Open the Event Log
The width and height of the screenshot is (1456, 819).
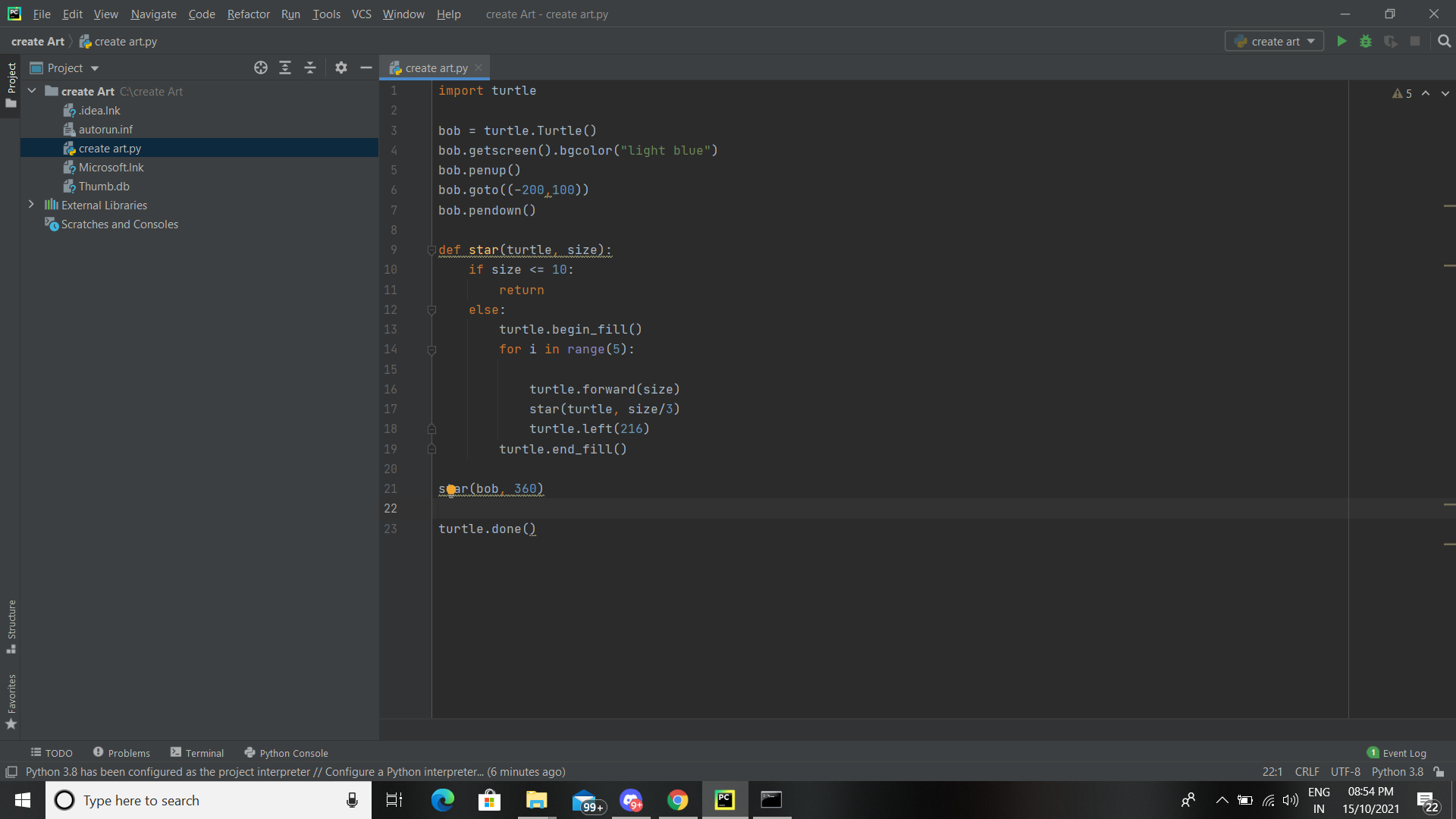click(1396, 753)
